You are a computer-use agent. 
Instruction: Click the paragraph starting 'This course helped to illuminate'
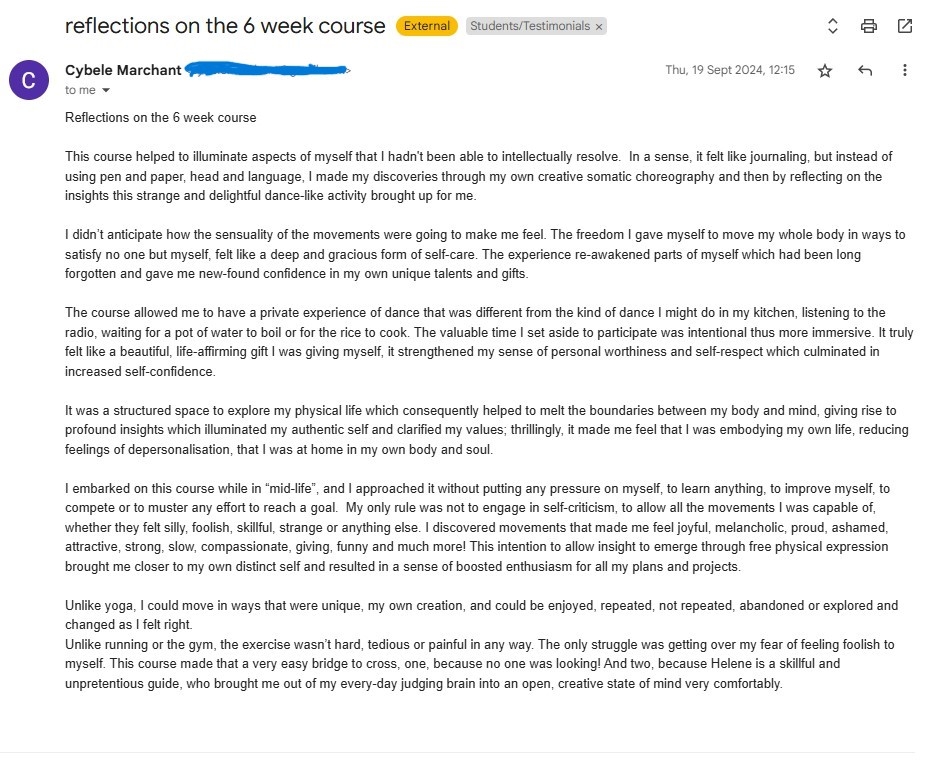[478, 176]
